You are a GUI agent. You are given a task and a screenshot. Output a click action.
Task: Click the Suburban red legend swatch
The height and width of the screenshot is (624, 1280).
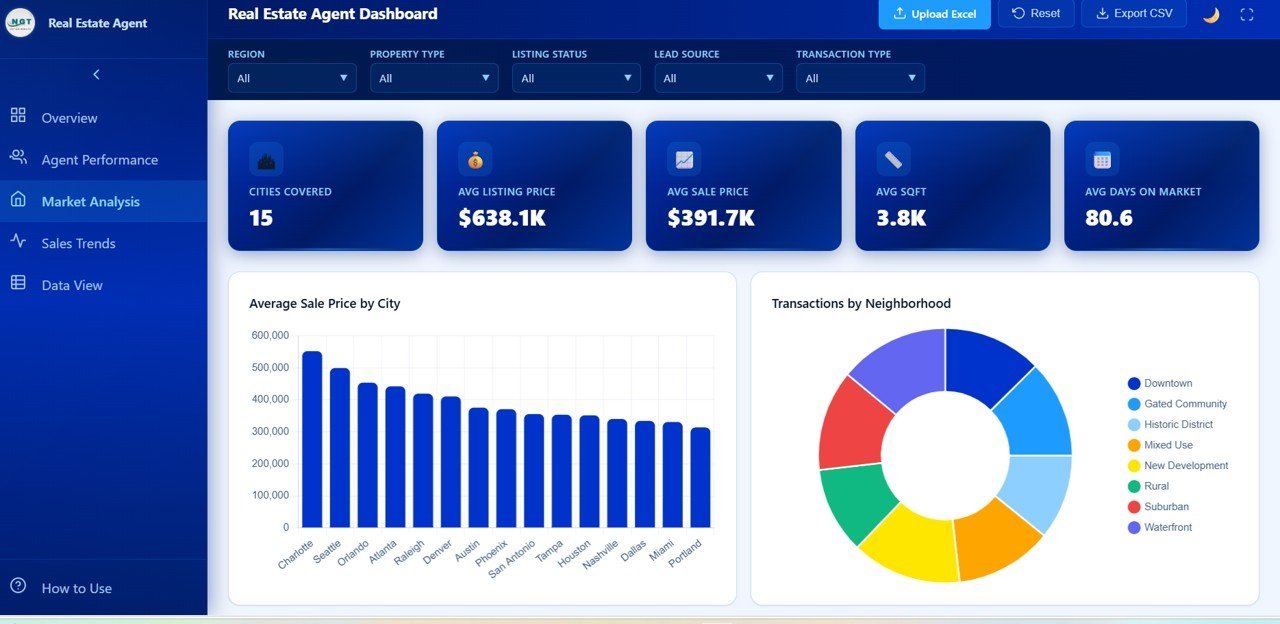point(1131,507)
